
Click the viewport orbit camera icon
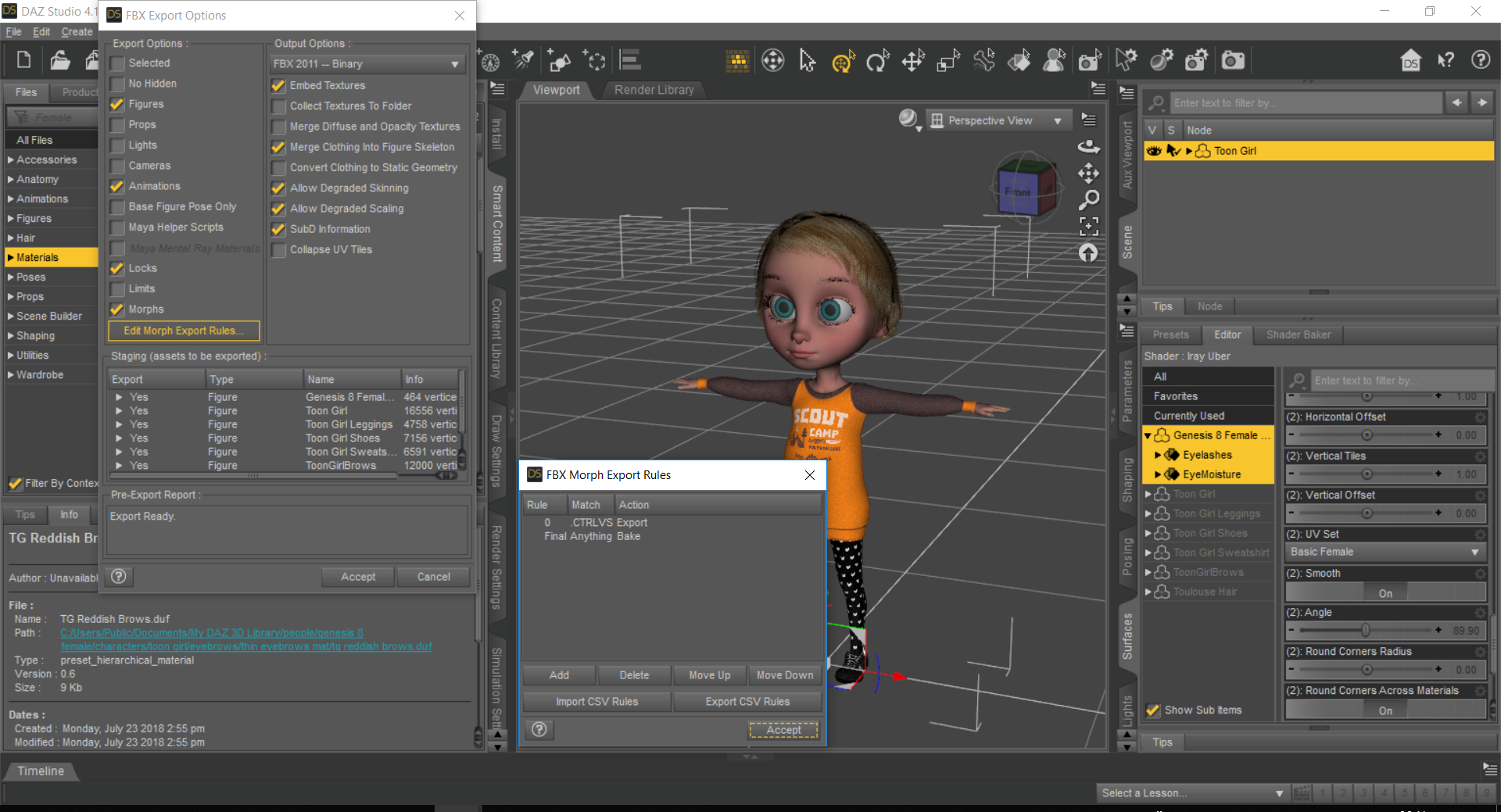(x=1088, y=146)
